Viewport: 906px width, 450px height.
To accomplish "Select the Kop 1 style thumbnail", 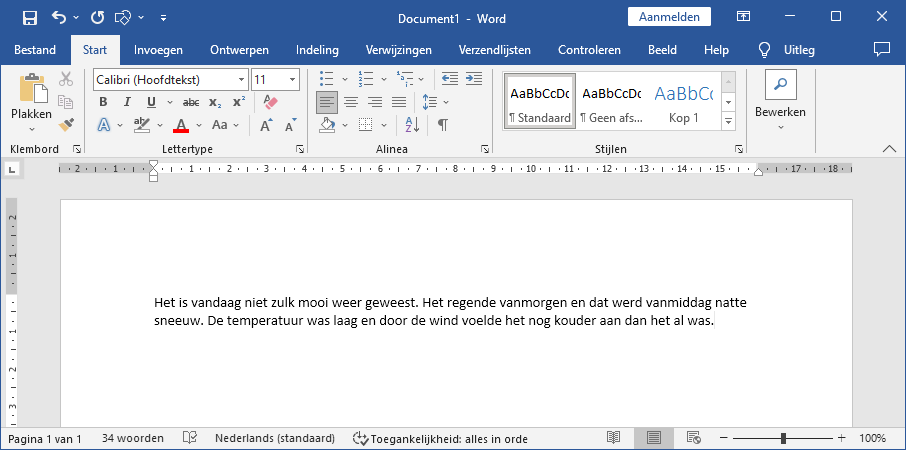I will click(x=684, y=102).
